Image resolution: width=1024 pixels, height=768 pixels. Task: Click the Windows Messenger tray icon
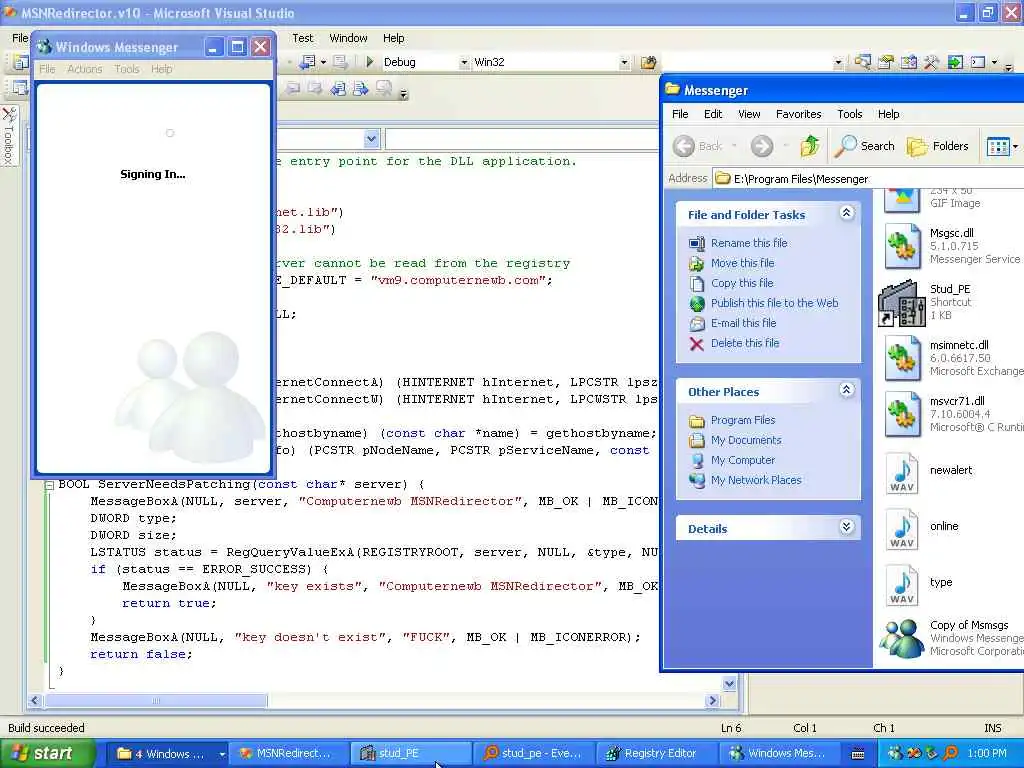(x=895, y=753)
